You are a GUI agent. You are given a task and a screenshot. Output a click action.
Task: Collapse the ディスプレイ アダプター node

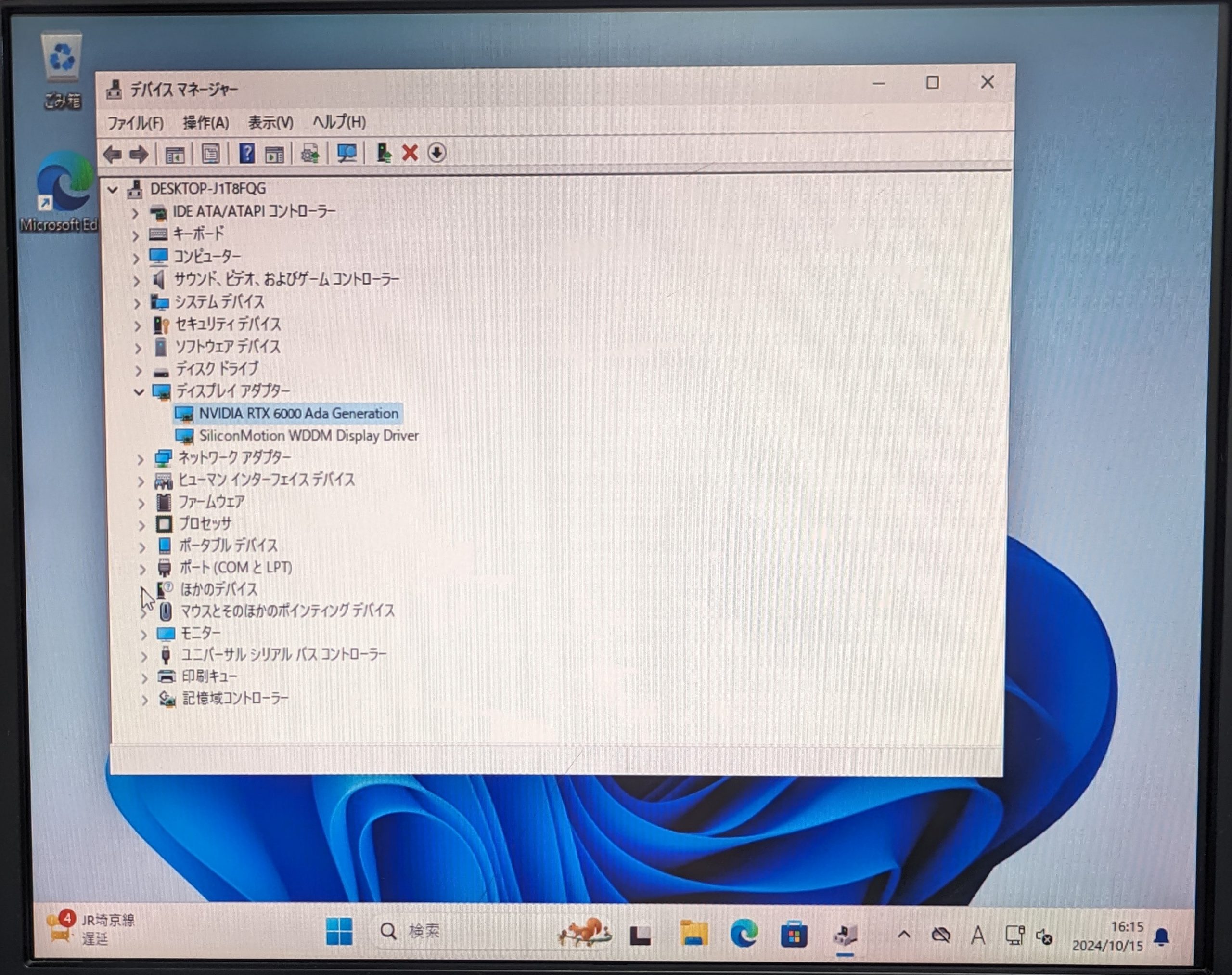pos(139,392)
